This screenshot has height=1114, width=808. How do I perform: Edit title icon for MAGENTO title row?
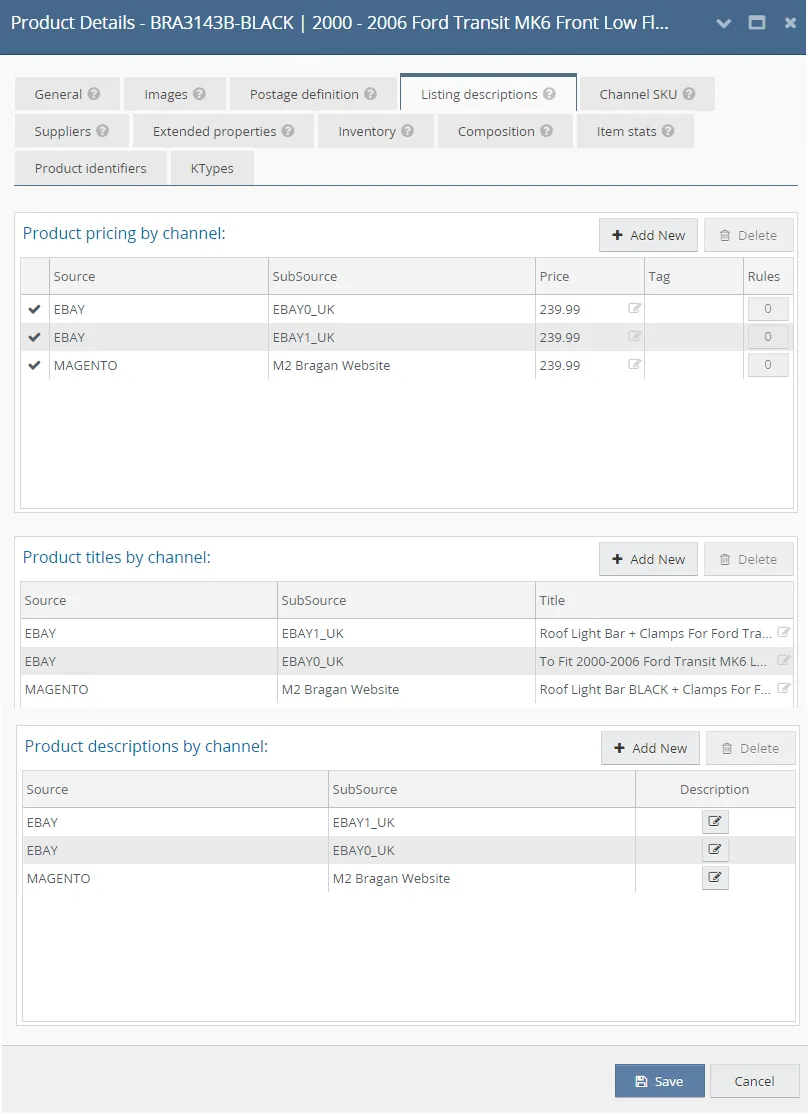tap(783, 688)
